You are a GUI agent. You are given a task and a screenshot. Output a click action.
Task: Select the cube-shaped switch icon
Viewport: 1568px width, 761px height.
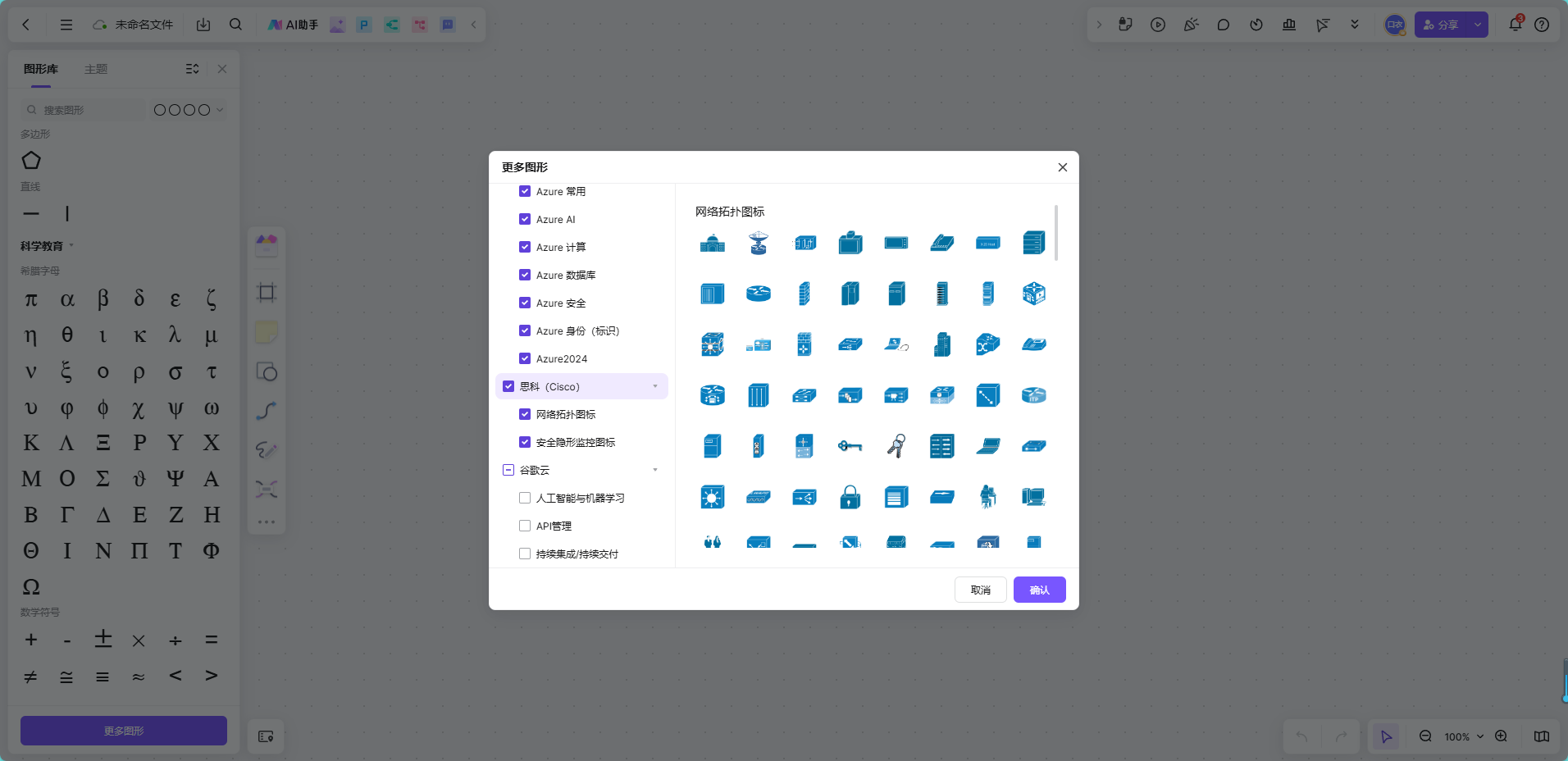tap(1034, 294)
